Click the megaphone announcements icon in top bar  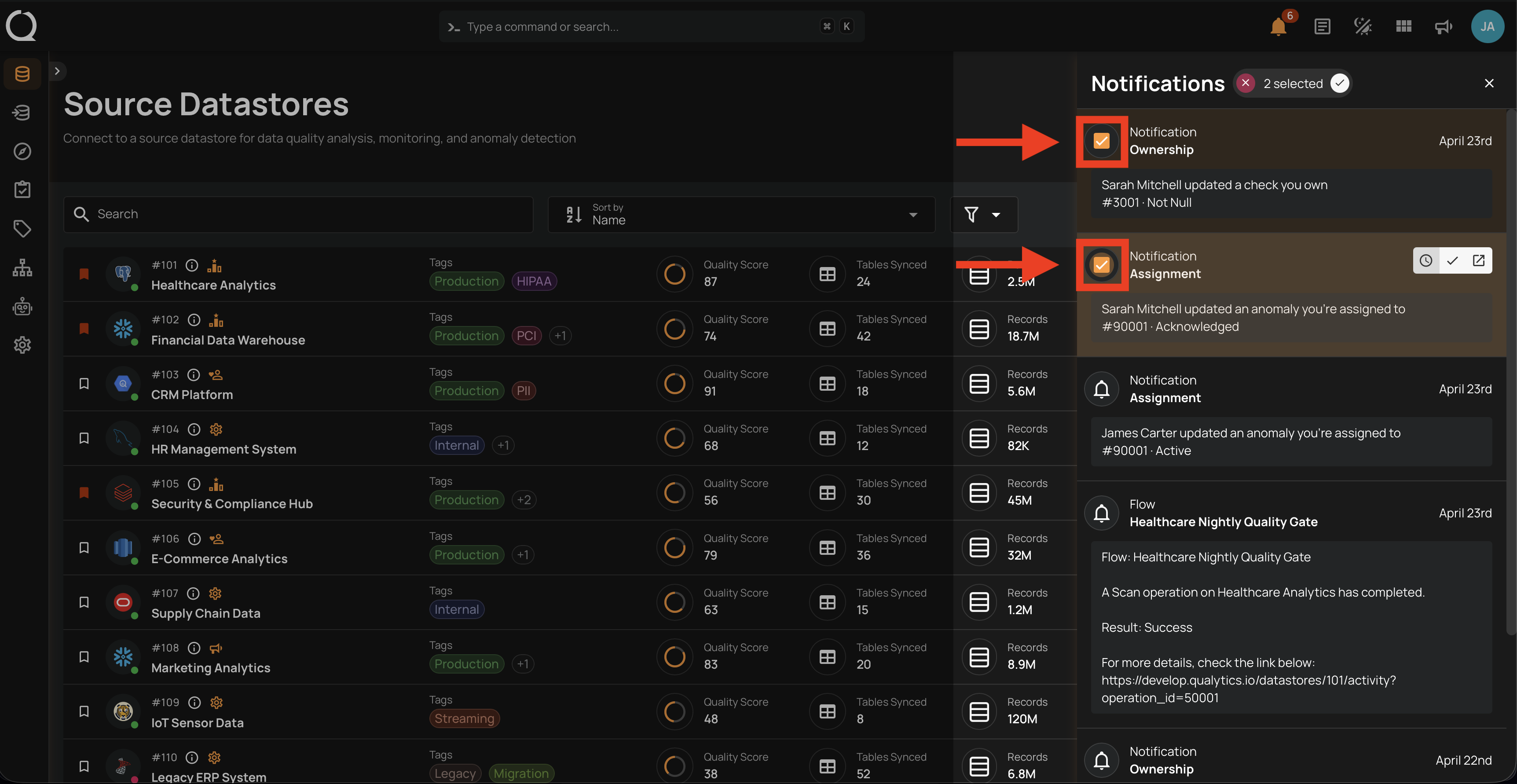point(1444,26)
